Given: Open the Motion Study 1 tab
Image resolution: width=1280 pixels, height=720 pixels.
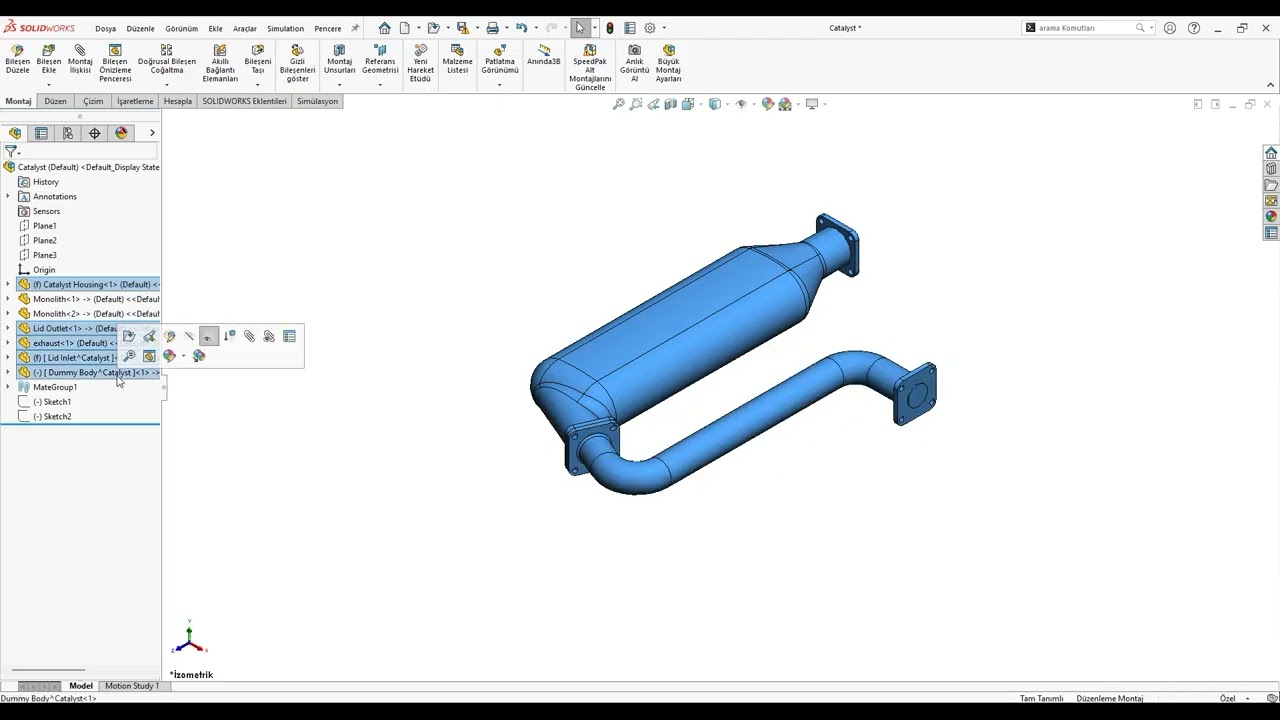Looking at the screenshot, I should (x=132, y=686).
